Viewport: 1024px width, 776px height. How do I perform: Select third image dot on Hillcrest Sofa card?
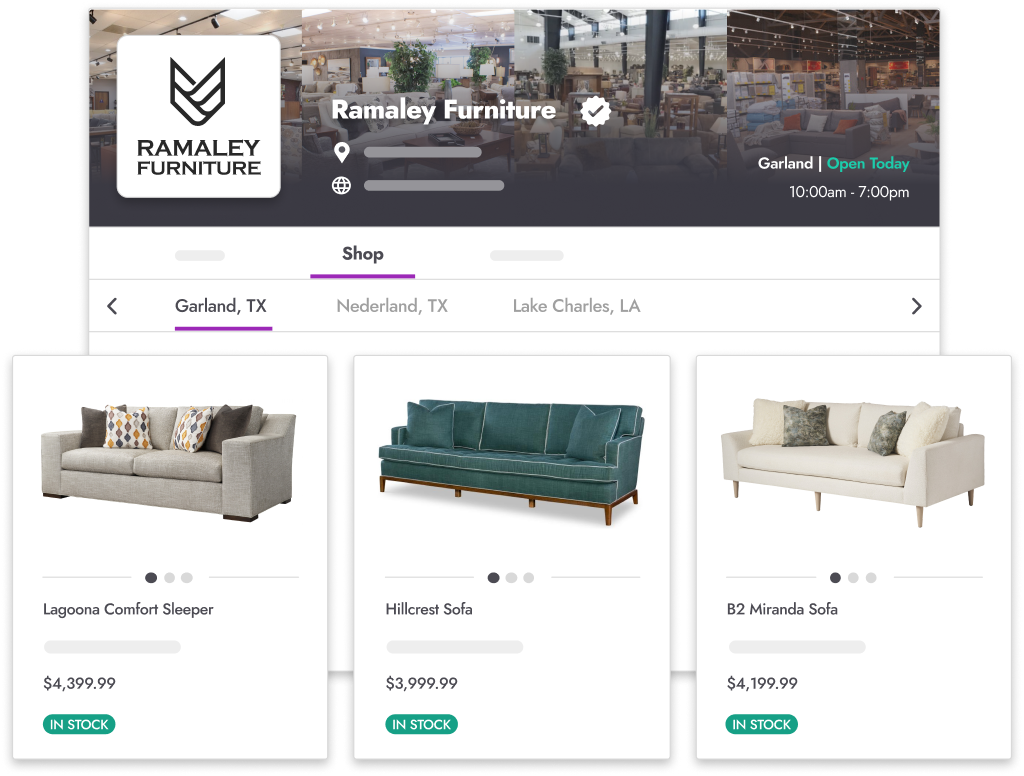coord(529,577)
